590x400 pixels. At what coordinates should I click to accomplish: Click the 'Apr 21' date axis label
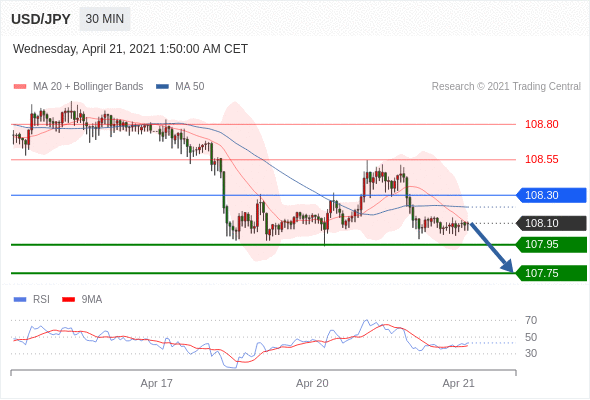458,383
